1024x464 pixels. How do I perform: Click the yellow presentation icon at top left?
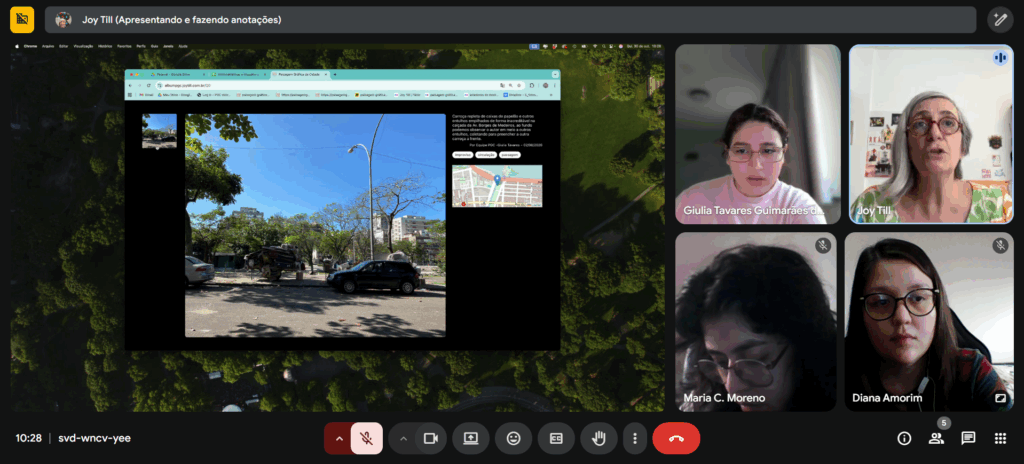(x=21, y=20)
